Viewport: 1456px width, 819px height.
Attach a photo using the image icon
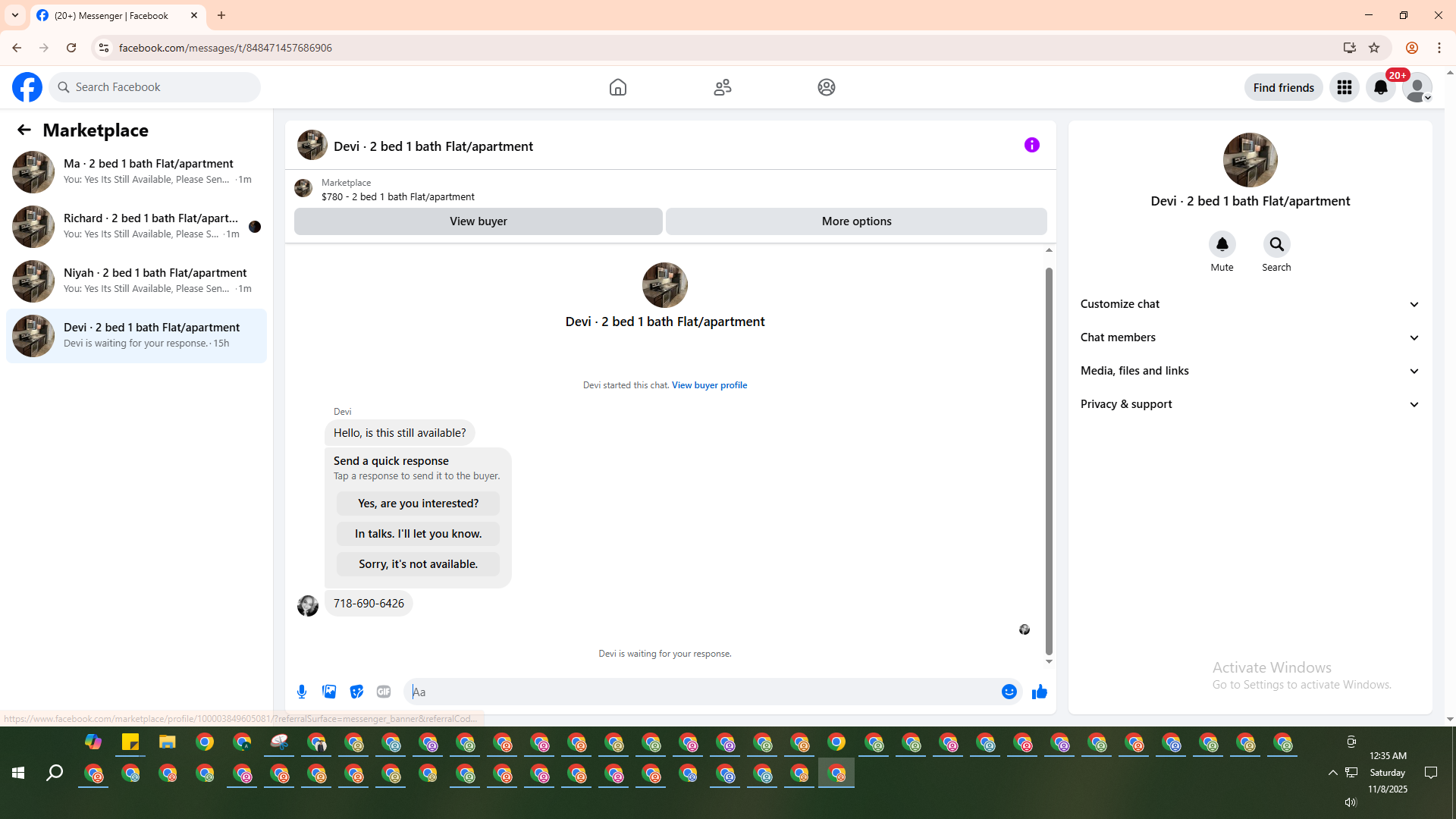coord(329,692)
